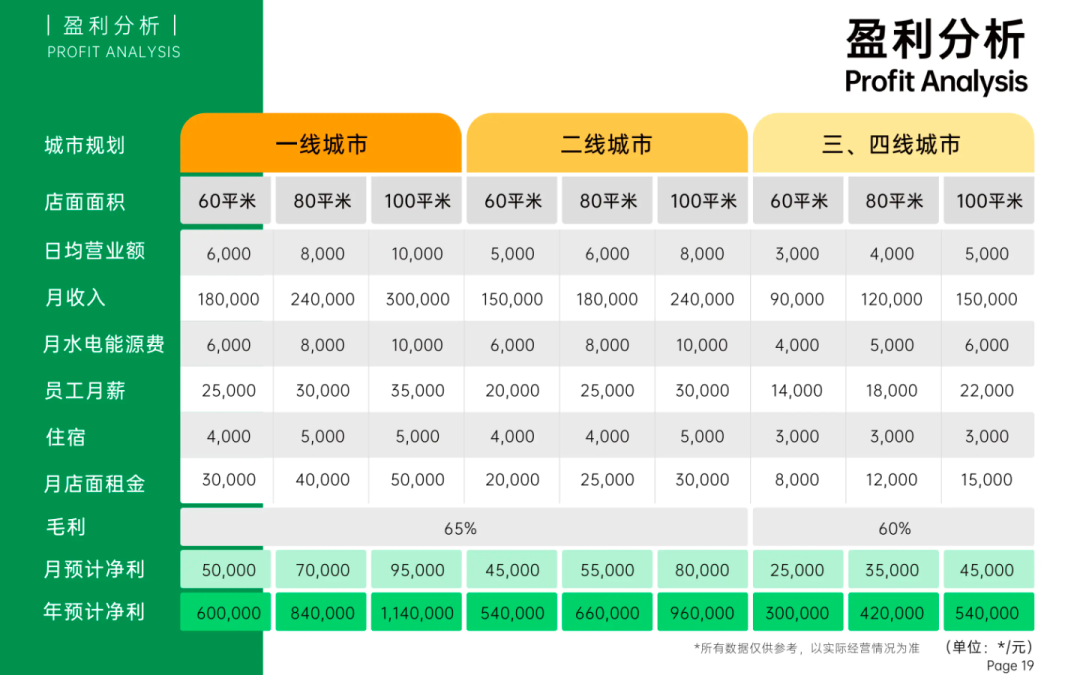Click the orange 一线城市 header

coord(321,143)
